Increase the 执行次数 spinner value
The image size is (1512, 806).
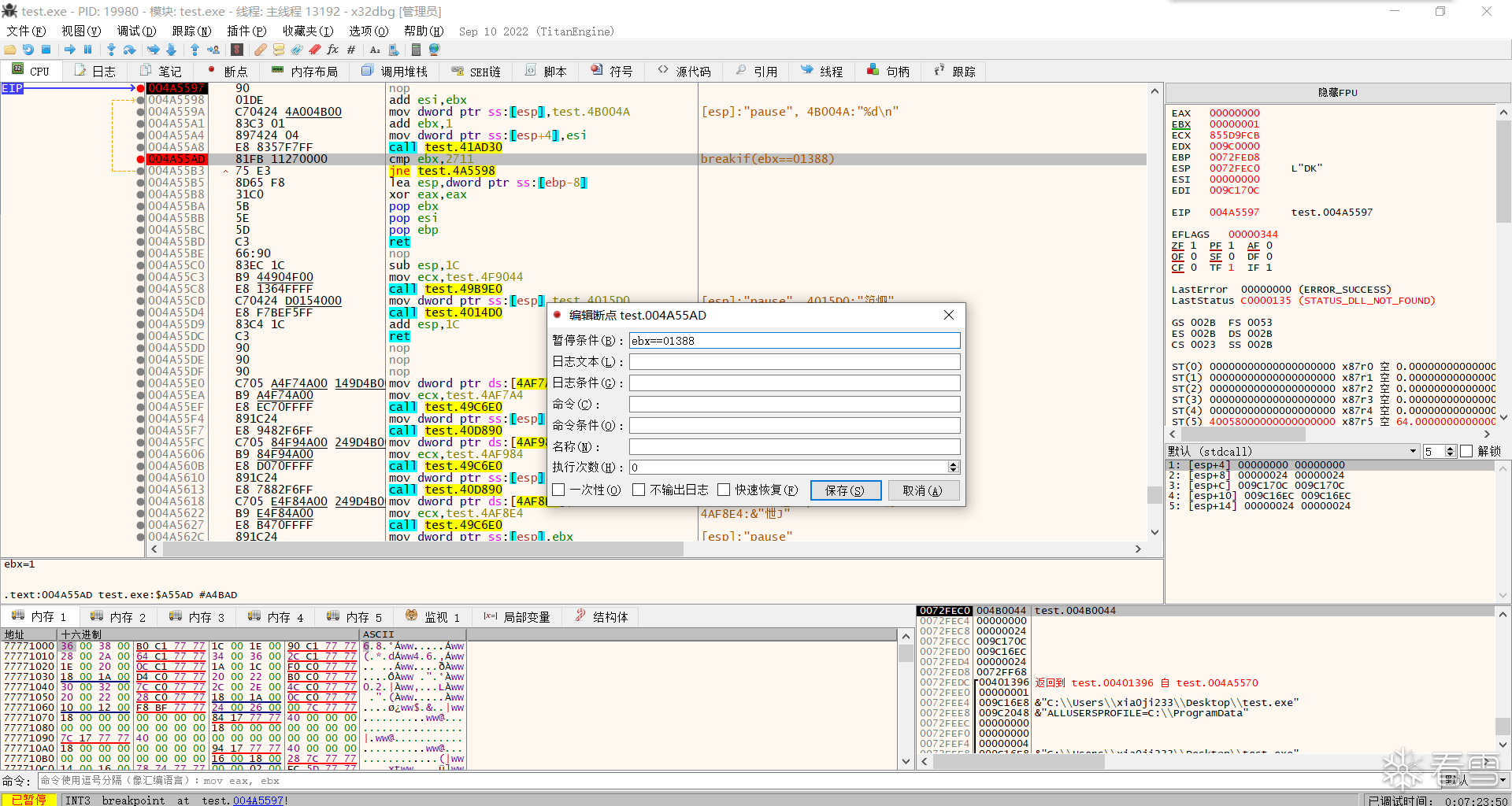[954, 464]
